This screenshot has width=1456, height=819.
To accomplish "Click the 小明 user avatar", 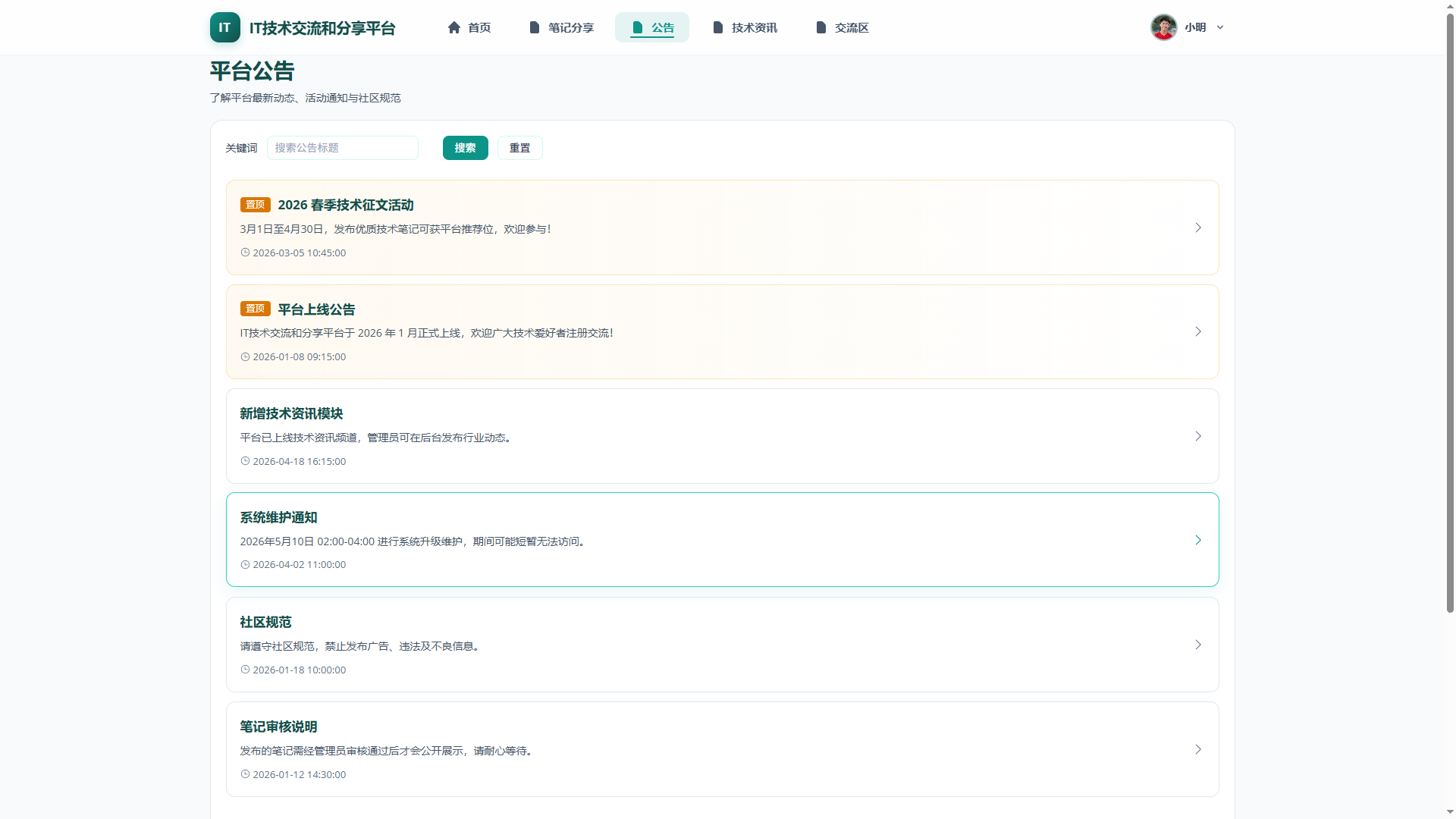I will tap(1163, 27).
